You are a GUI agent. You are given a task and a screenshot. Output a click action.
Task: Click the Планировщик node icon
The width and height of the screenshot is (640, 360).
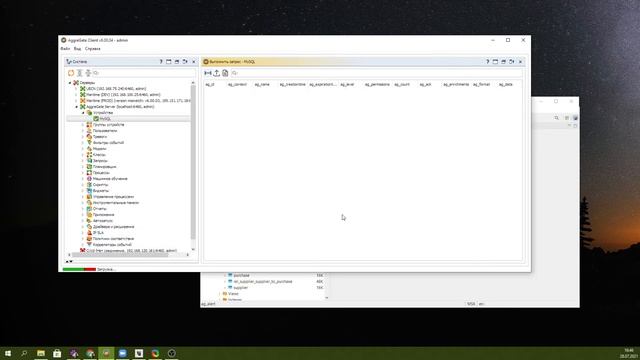[89, 167]
